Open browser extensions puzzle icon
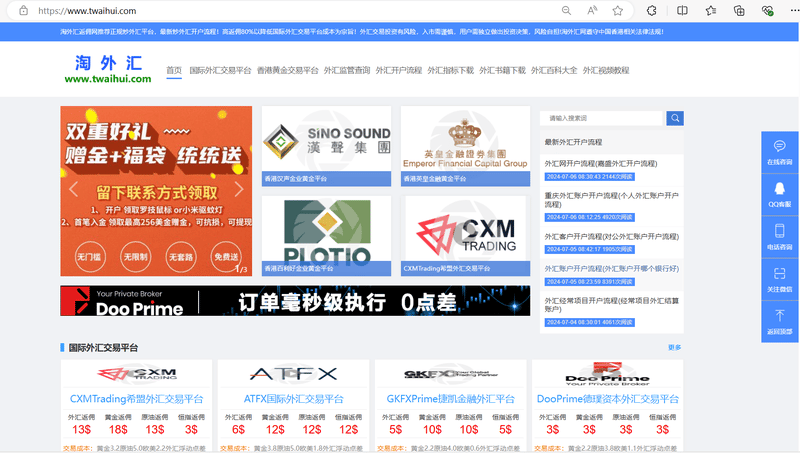This screenshot has width=800, height=453. pyautogui.click(x=652, y=11)
